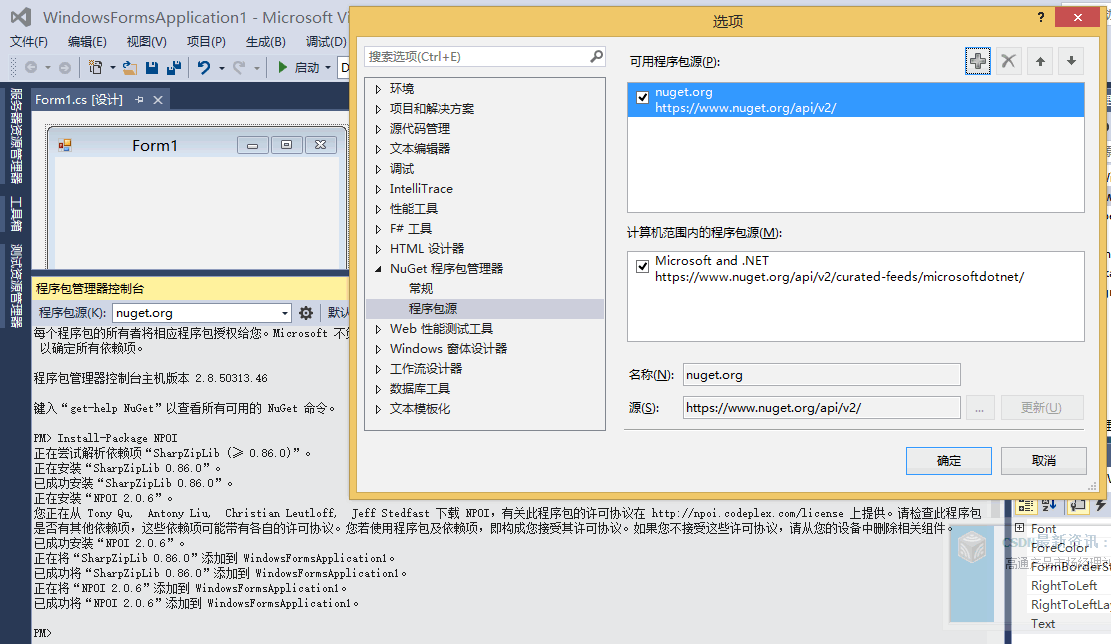The image size is (1111, 644).
Task: Toggle the nuget.org package source checkbox
Action: point(642,98)
